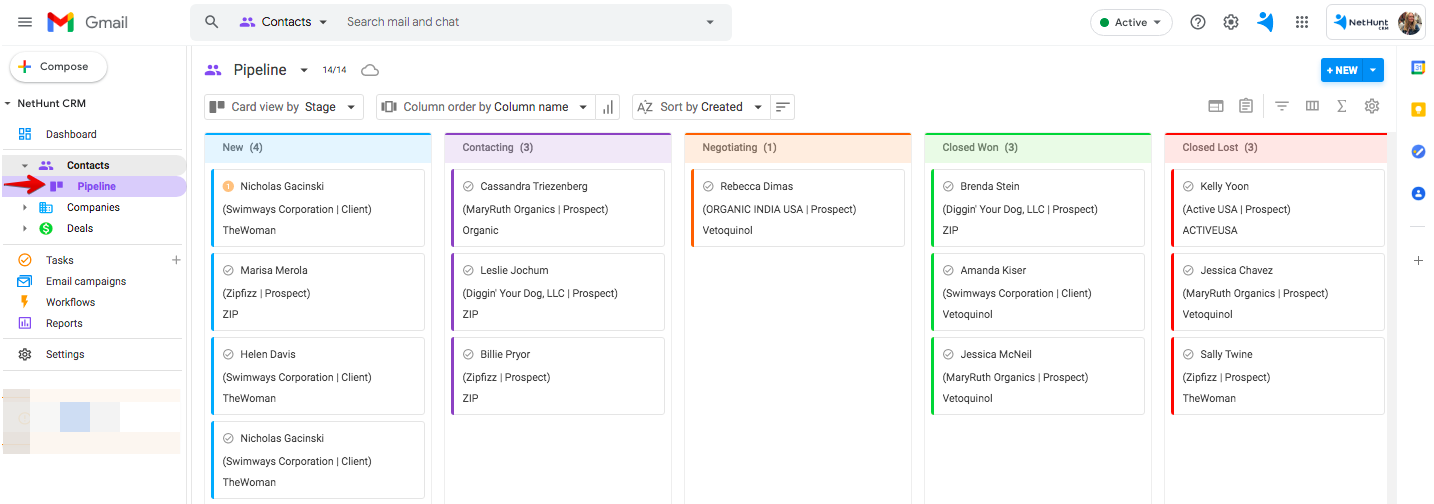Open the Sort by Created dropdown
Screen dimensions: 1434x504
pyautogui.click(x=700, y=107)
